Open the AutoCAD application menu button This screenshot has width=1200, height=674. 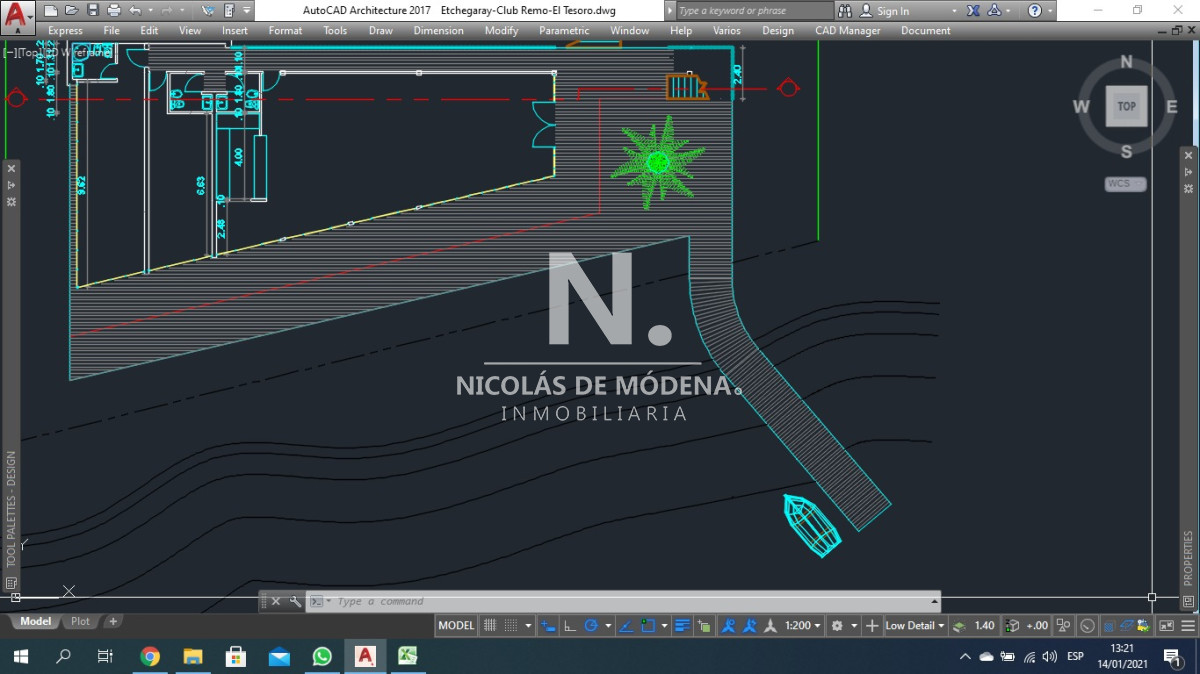pos(17,13)
